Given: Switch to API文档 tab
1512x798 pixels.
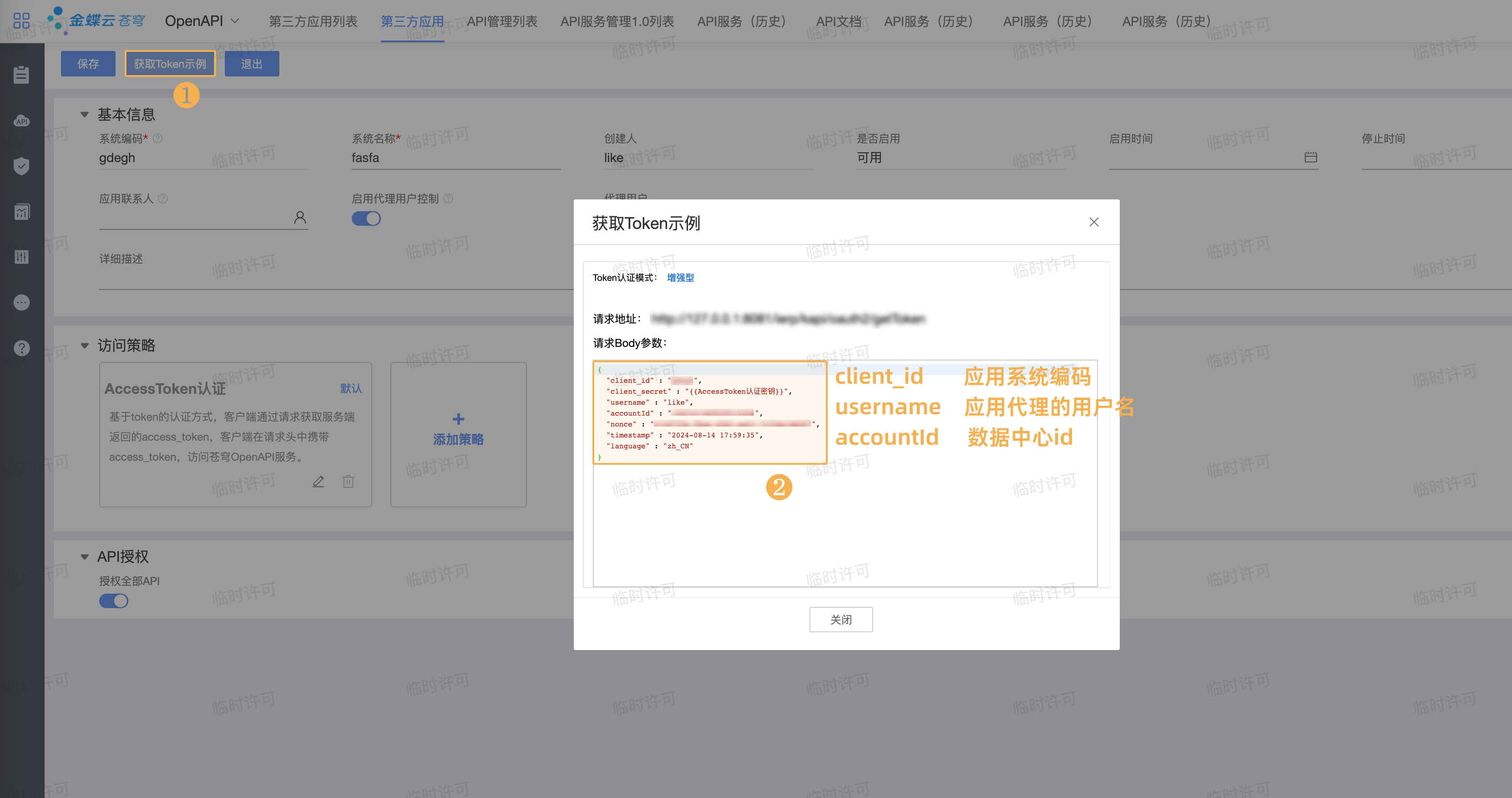Looking at the screenshot, I should tap(838, 21).
